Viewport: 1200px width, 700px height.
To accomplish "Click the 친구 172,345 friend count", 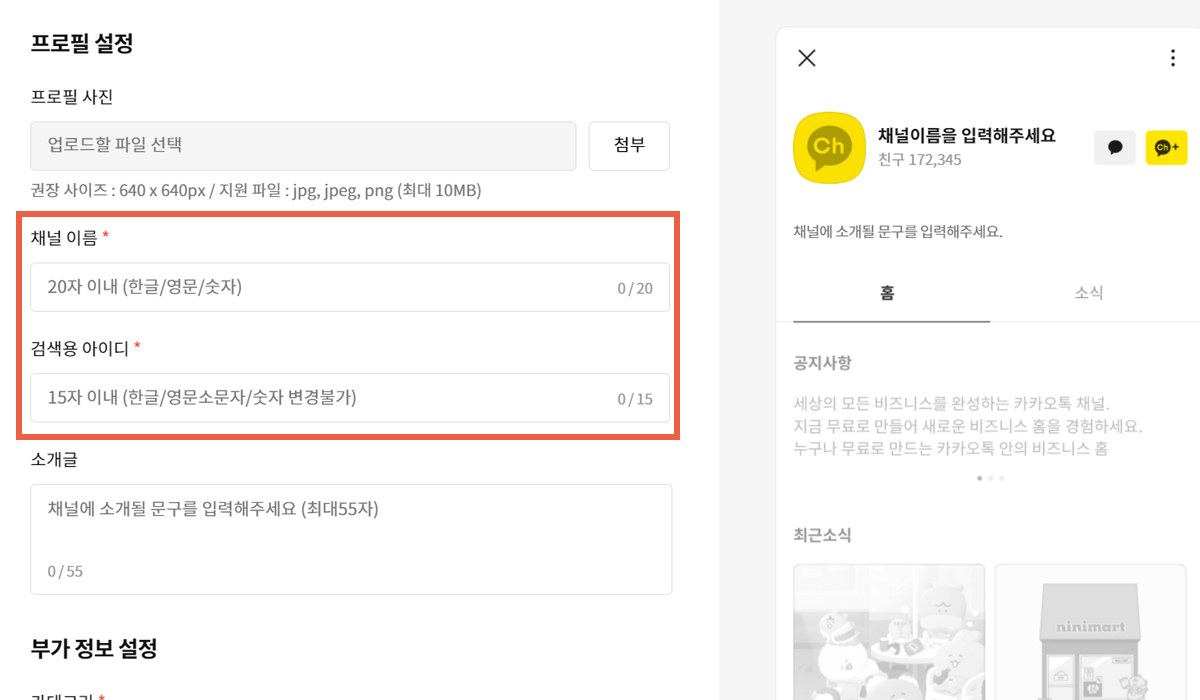I will (x=920, y=160).
